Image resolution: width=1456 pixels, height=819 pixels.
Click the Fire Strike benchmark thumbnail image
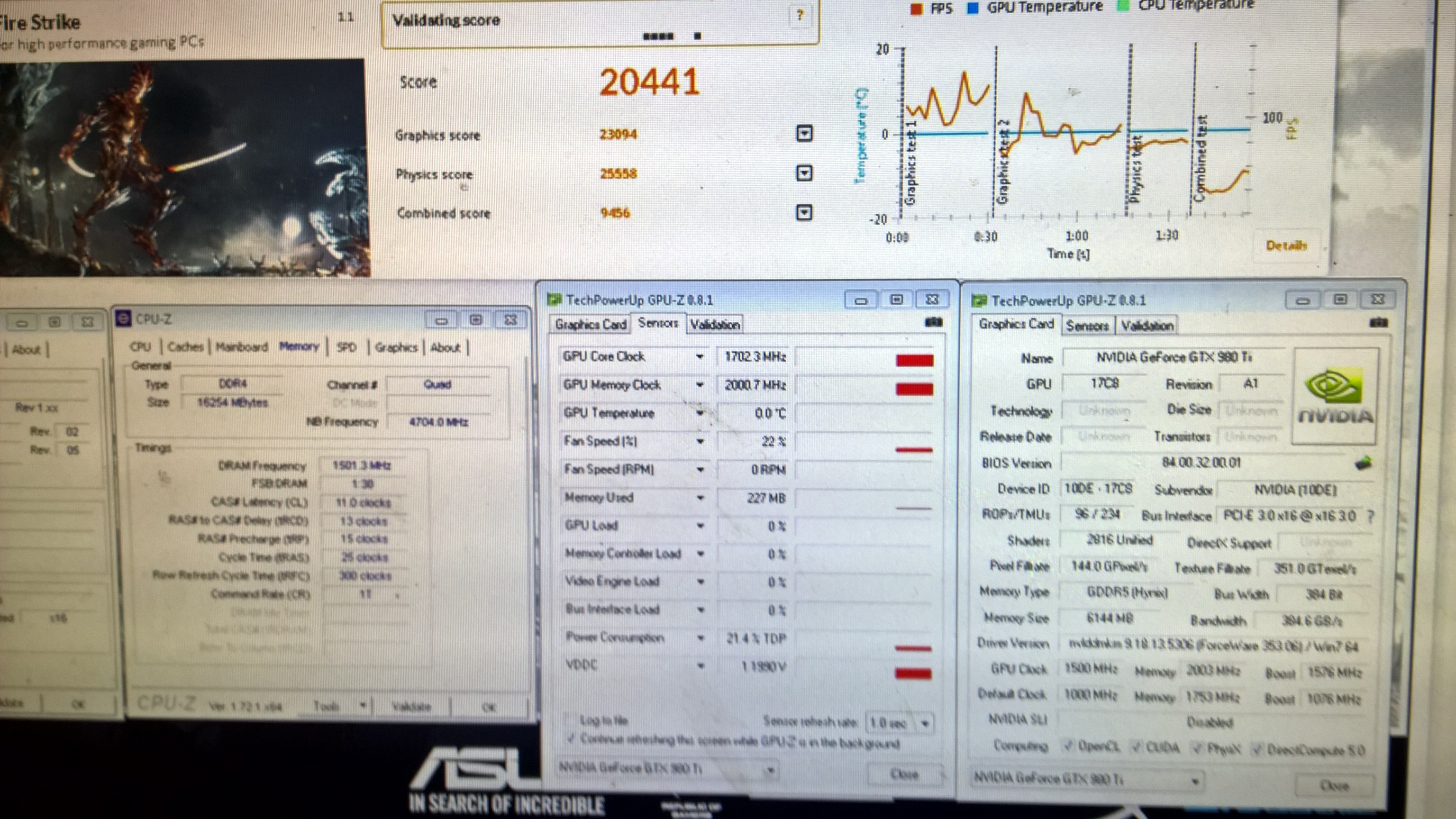(x=184, y=168)
